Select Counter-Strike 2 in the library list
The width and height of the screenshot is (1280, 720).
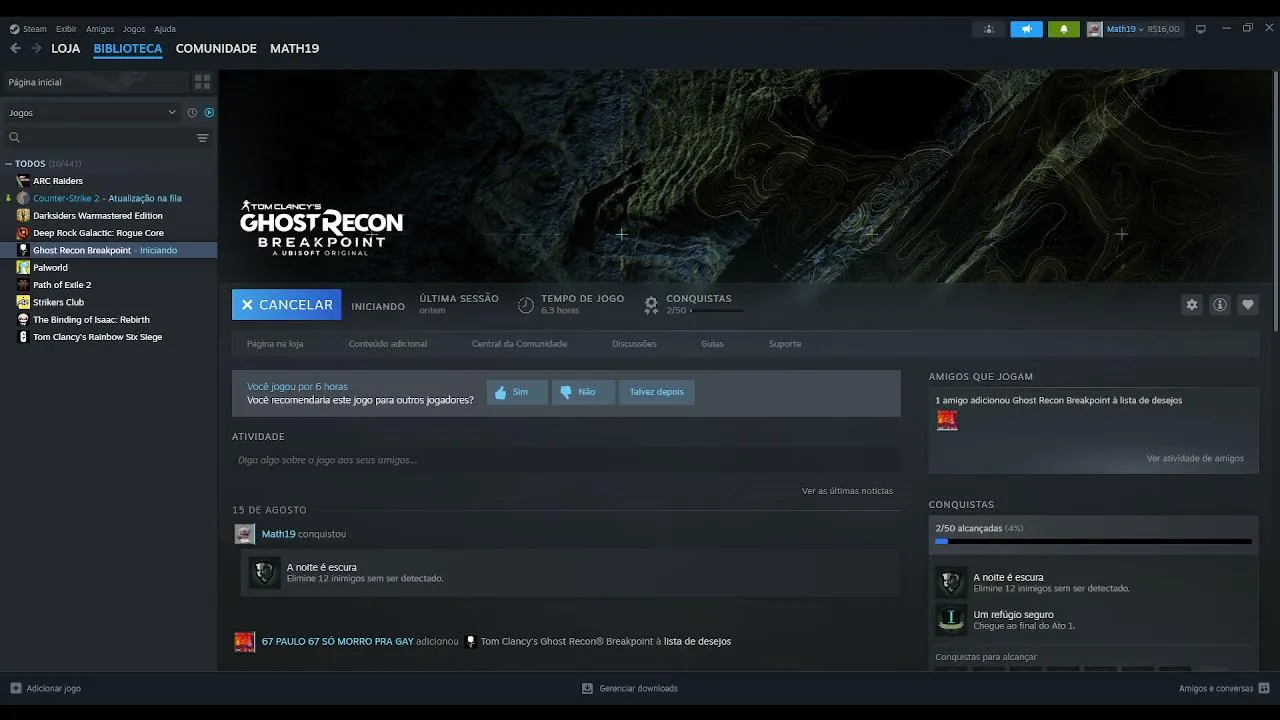pos(109,198)
